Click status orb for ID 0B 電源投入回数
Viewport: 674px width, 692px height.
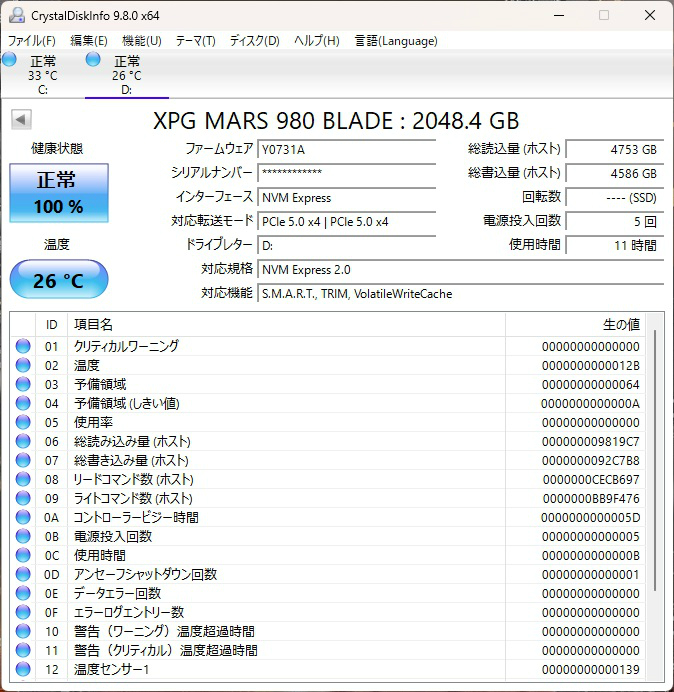point(23,536)
